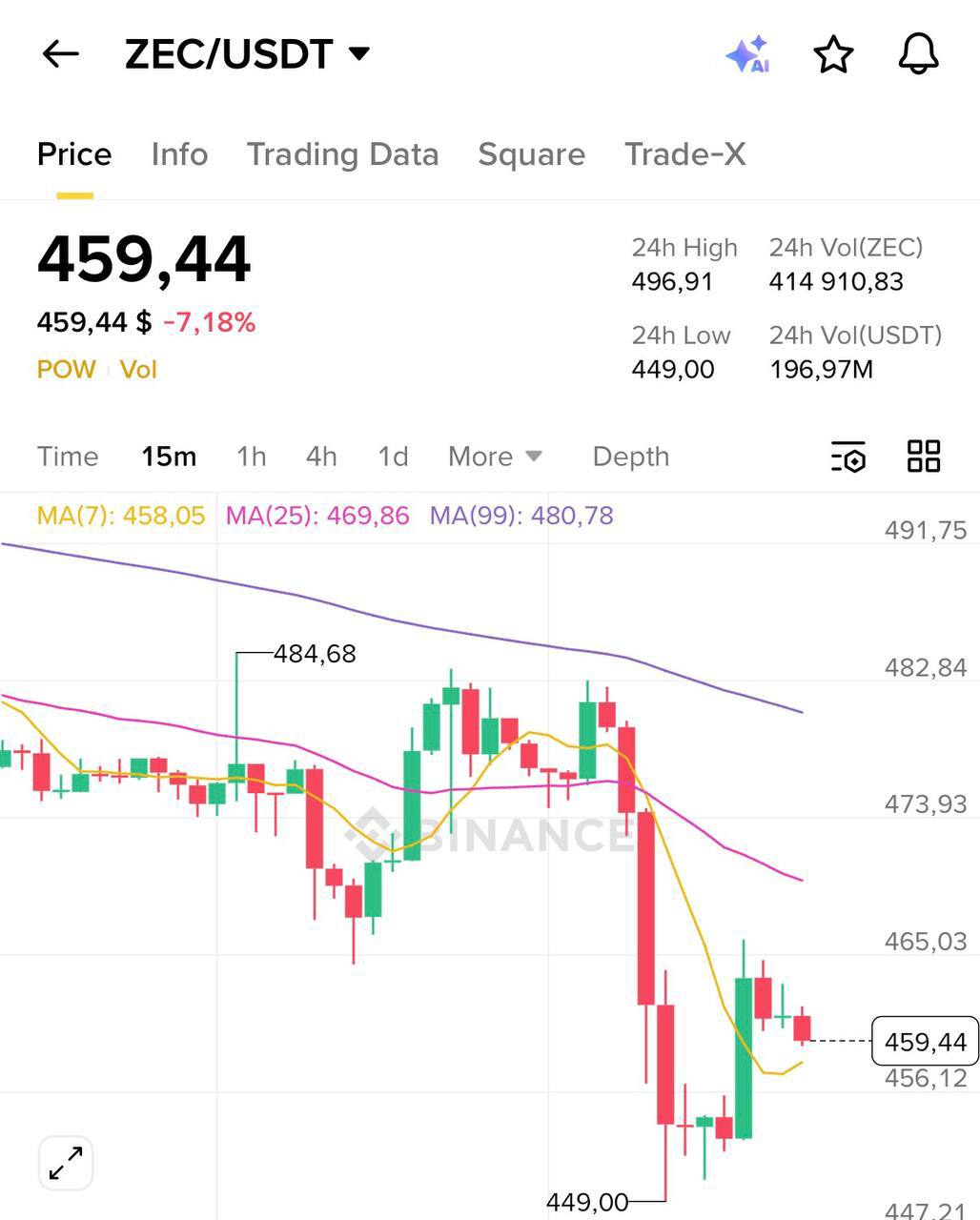The height and width of the screenshot is (1220, 980).
Task: Go to the Square tab
Action: click(531, 154)
